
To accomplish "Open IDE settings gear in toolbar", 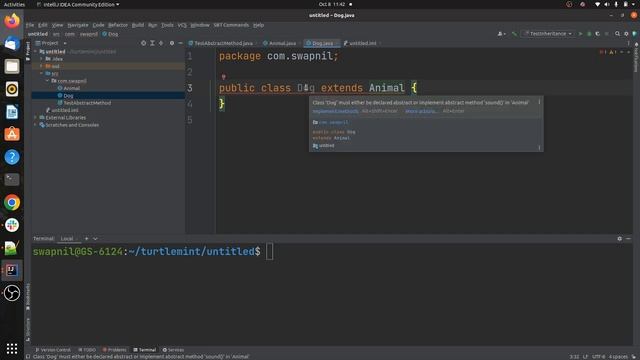I will pyautogui.click(x=626, y=33).
